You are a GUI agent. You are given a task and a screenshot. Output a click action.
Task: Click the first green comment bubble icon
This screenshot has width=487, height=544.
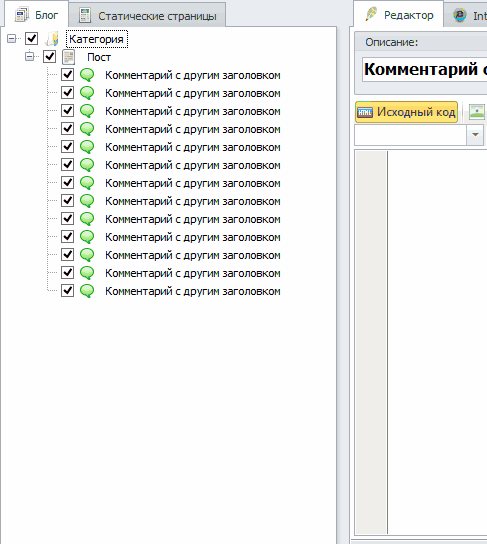tap(87, 75)
